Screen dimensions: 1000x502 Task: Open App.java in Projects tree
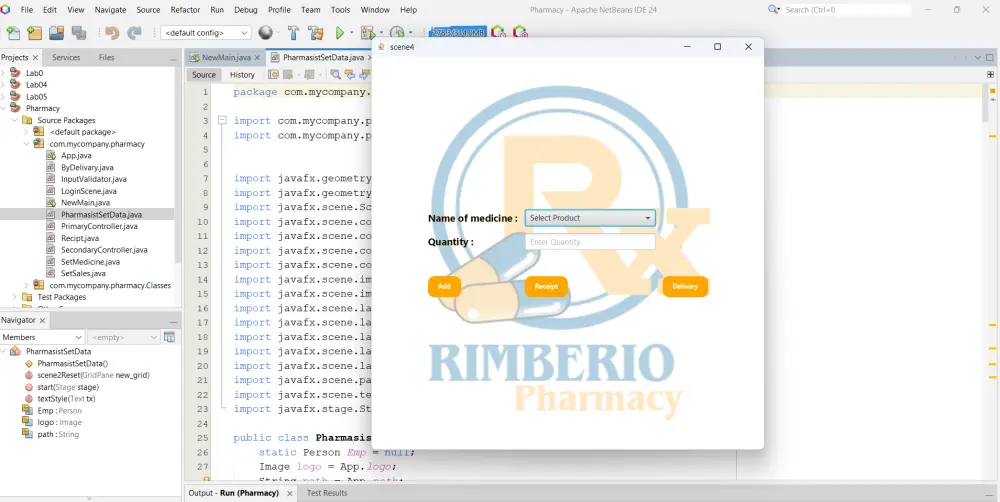(x=76, y=156)
